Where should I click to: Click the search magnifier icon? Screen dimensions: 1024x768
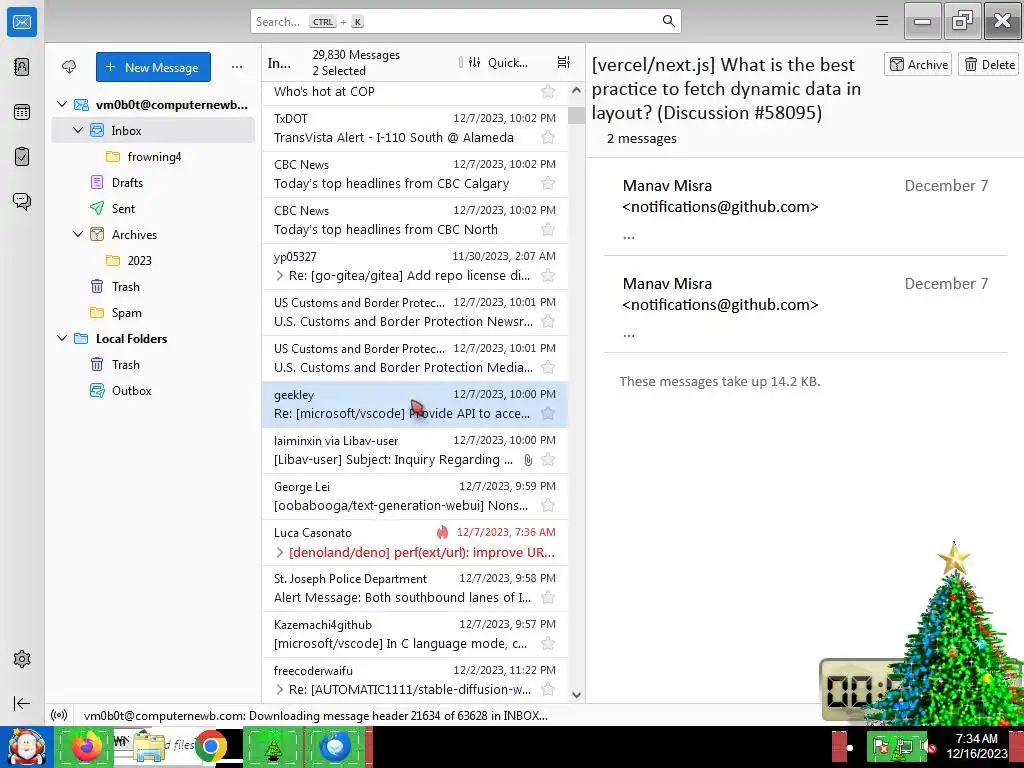point(668,21)
